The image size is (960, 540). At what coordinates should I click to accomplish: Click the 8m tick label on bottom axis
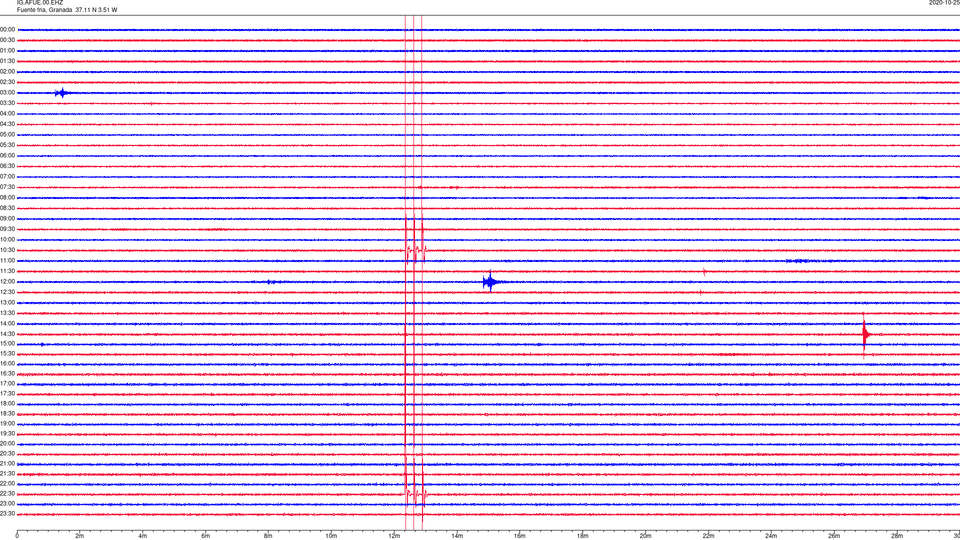(x=268, y=536)
